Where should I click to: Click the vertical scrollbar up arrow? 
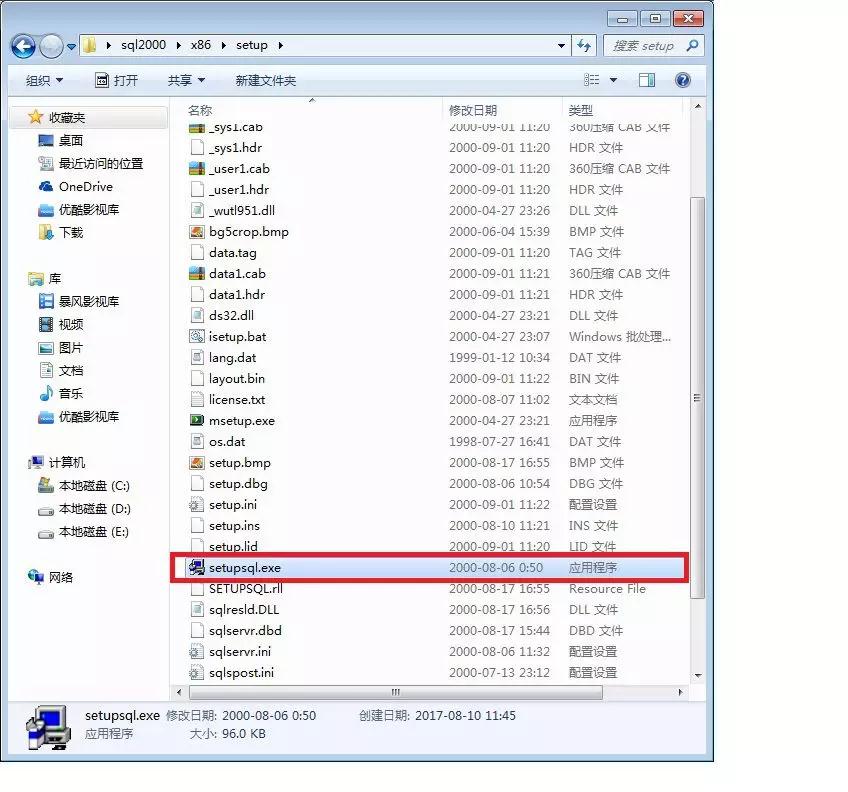(698, 107)
